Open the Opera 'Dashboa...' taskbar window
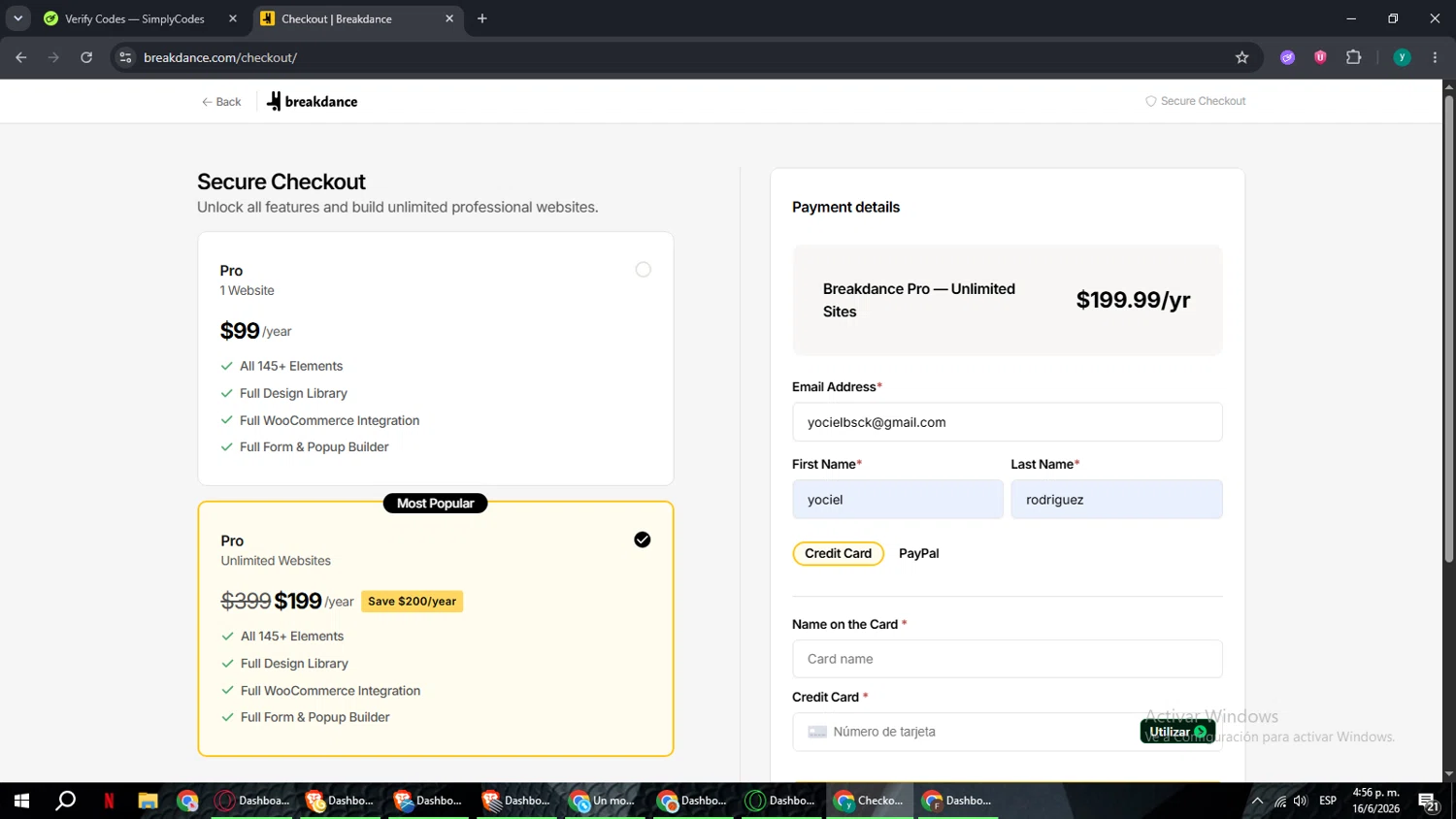Image resolution: width=1456 pixels, height=819 pixels. (x=252, y=801)
